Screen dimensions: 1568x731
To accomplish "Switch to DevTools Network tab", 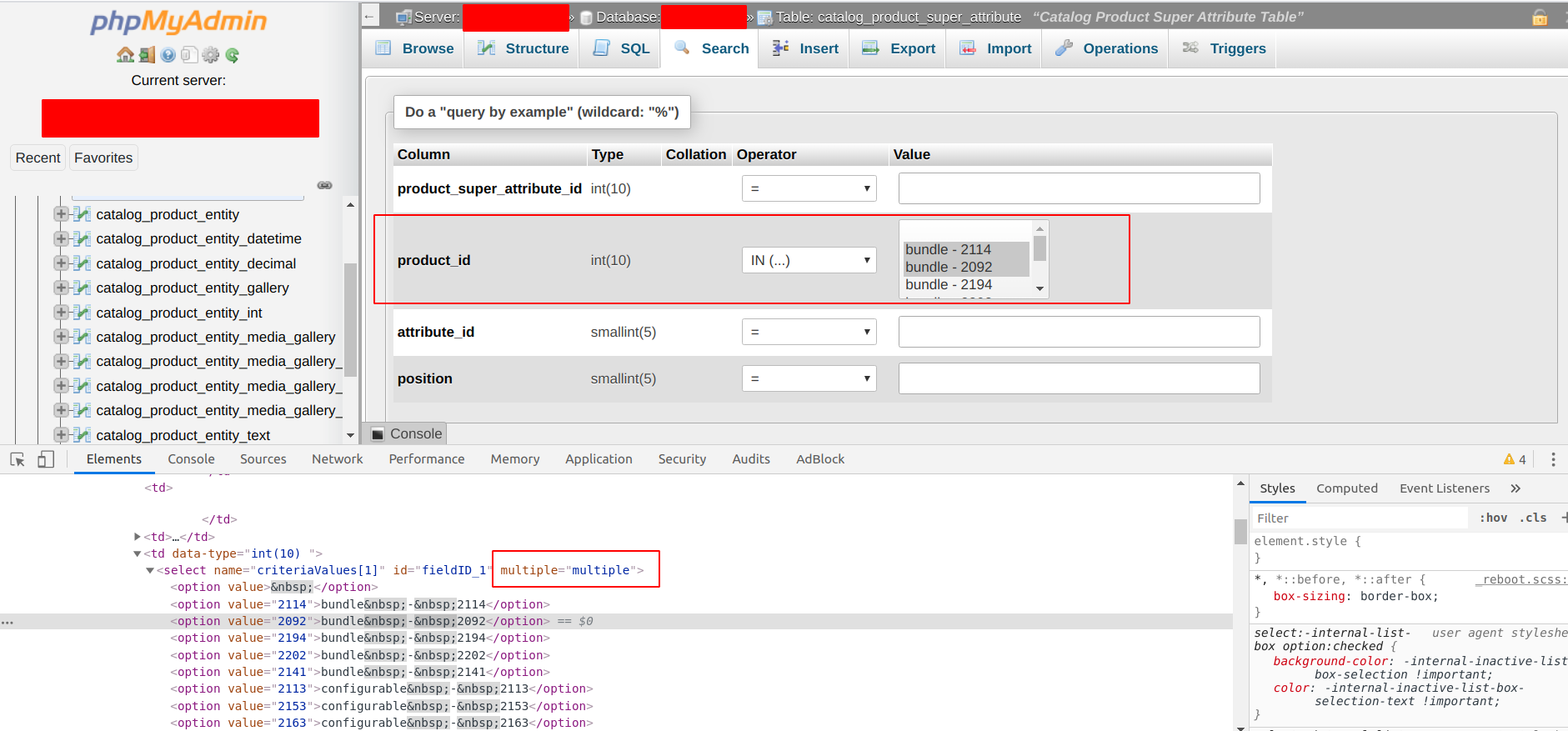I will [337, 459].
